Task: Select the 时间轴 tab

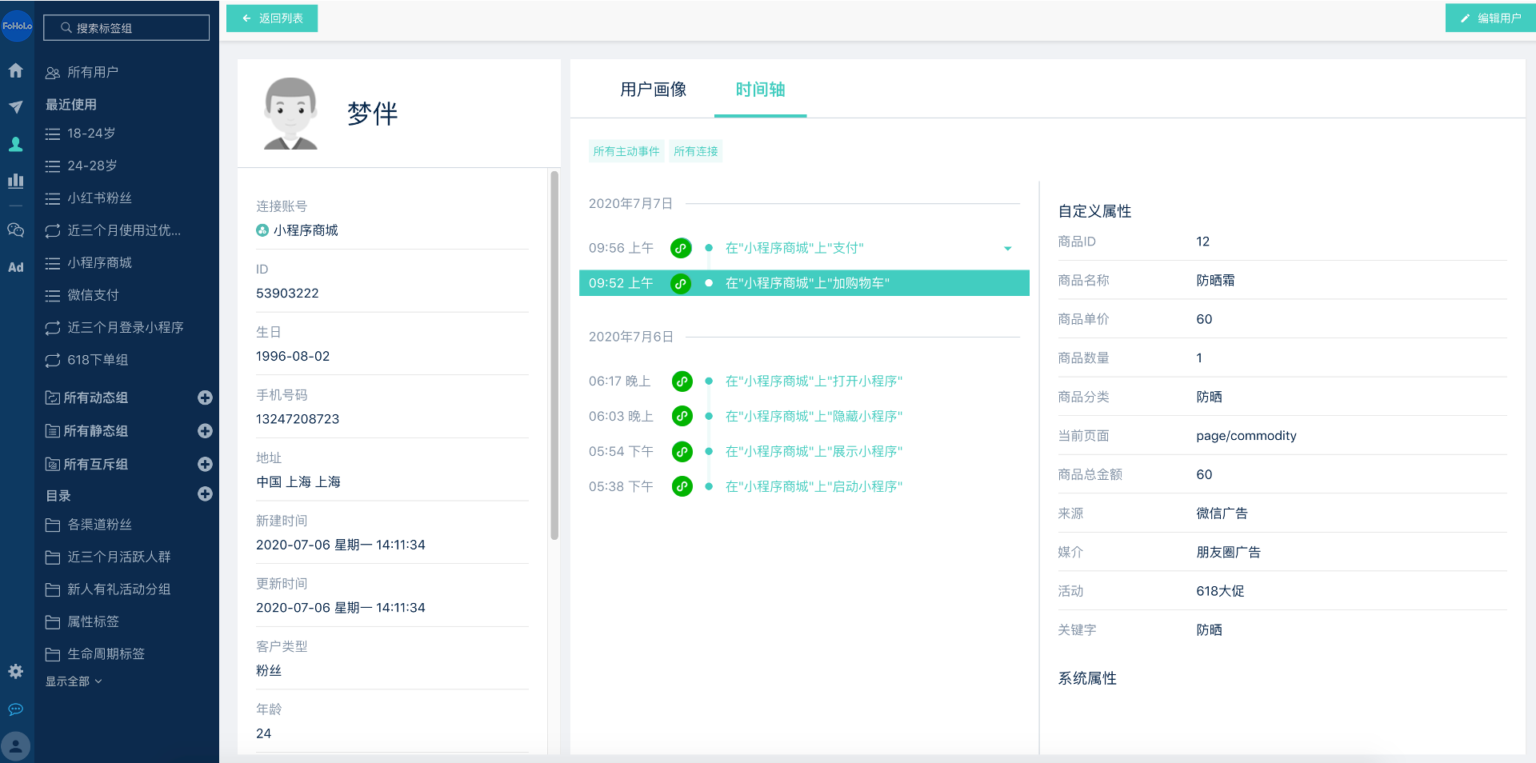Action: coord(760,90)
